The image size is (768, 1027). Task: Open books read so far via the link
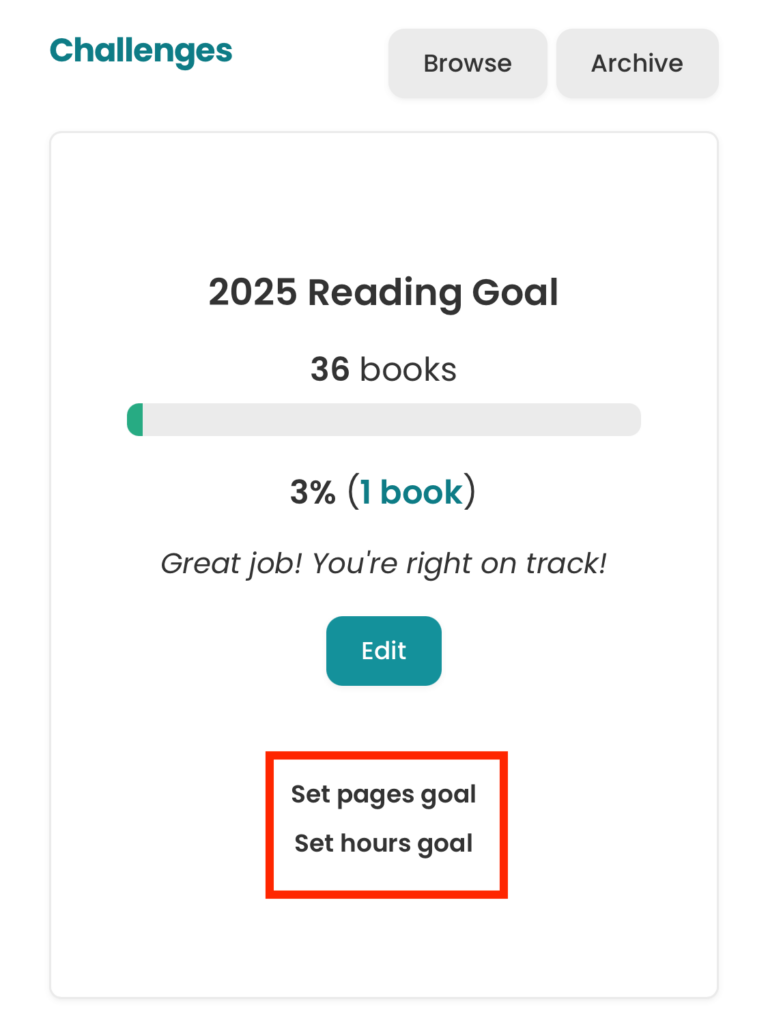pyautogui.click(x=413, y=492)
